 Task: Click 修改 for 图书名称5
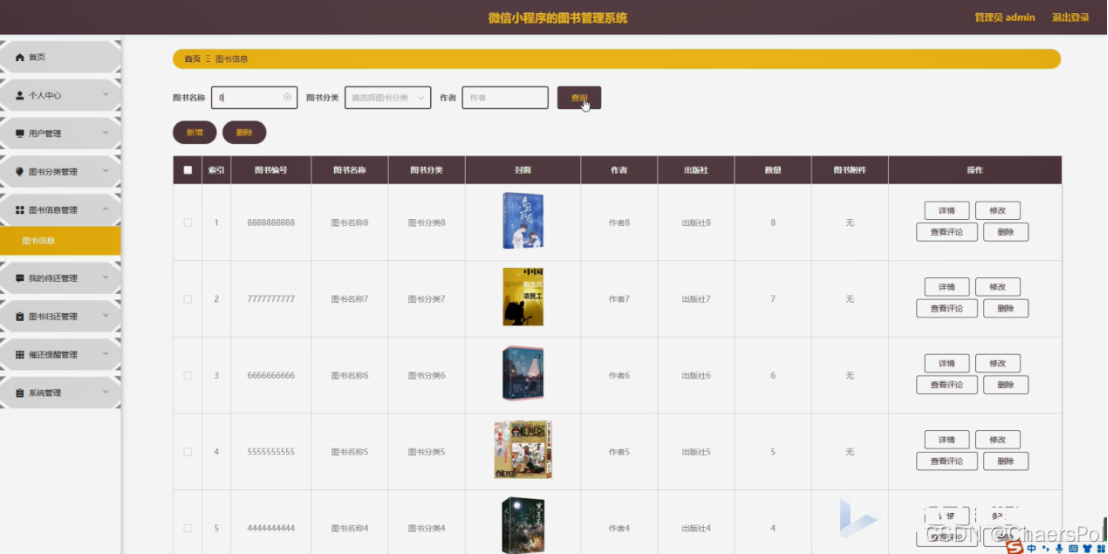[998, 440]
